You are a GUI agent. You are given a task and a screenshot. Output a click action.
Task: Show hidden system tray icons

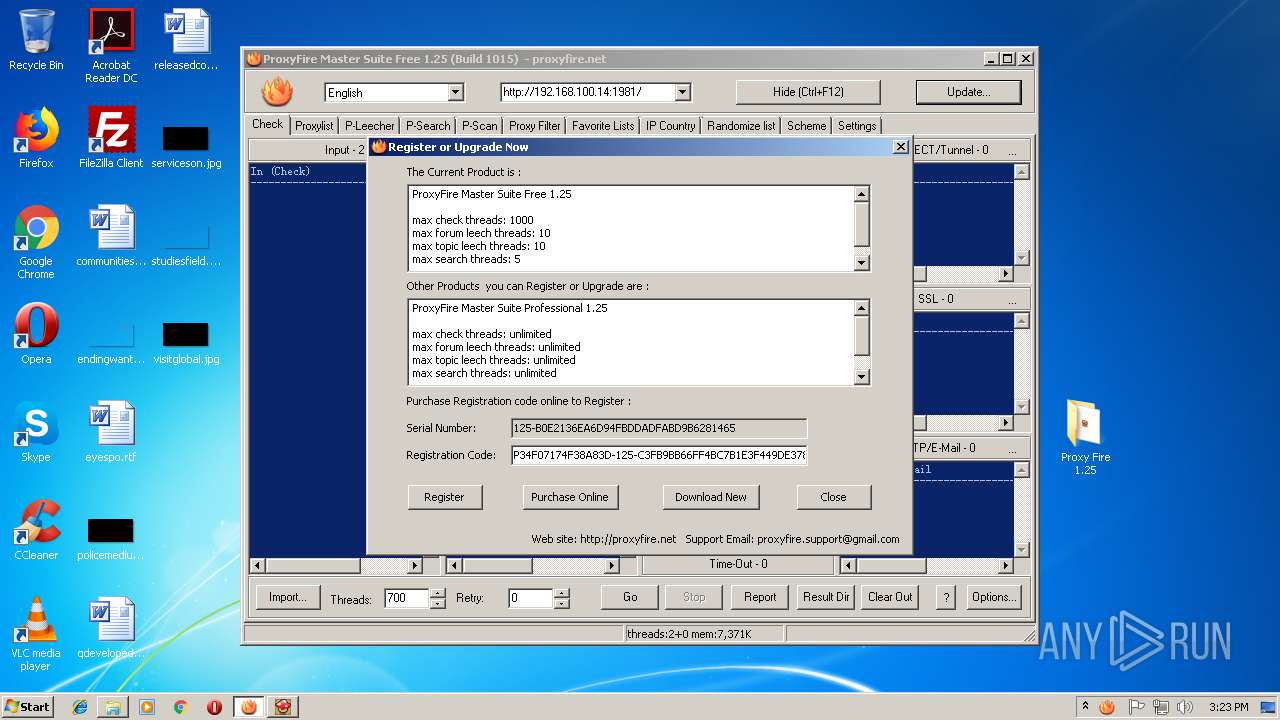1086,707
